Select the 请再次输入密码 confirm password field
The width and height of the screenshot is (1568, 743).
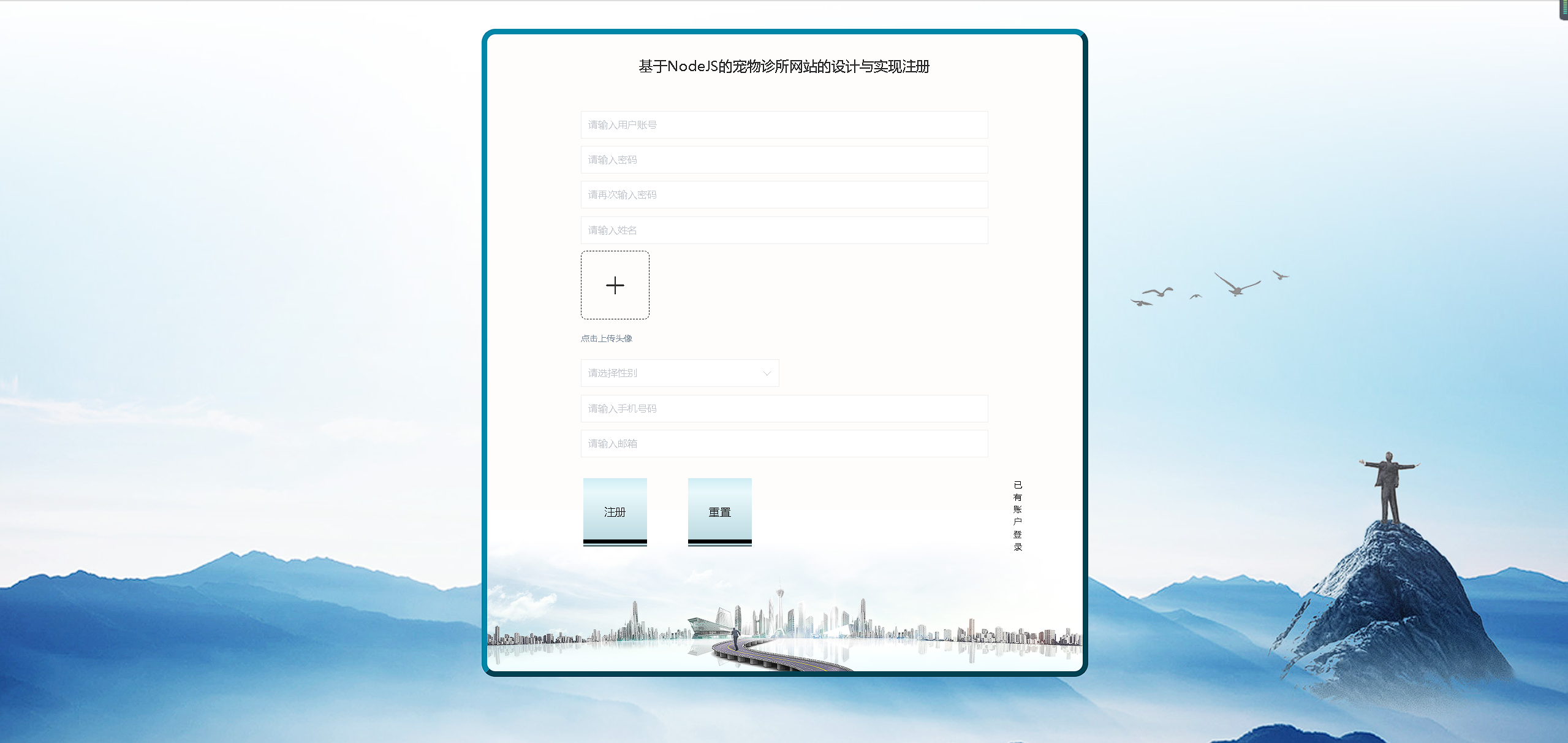pyautogui.click(x=784, y=195)
